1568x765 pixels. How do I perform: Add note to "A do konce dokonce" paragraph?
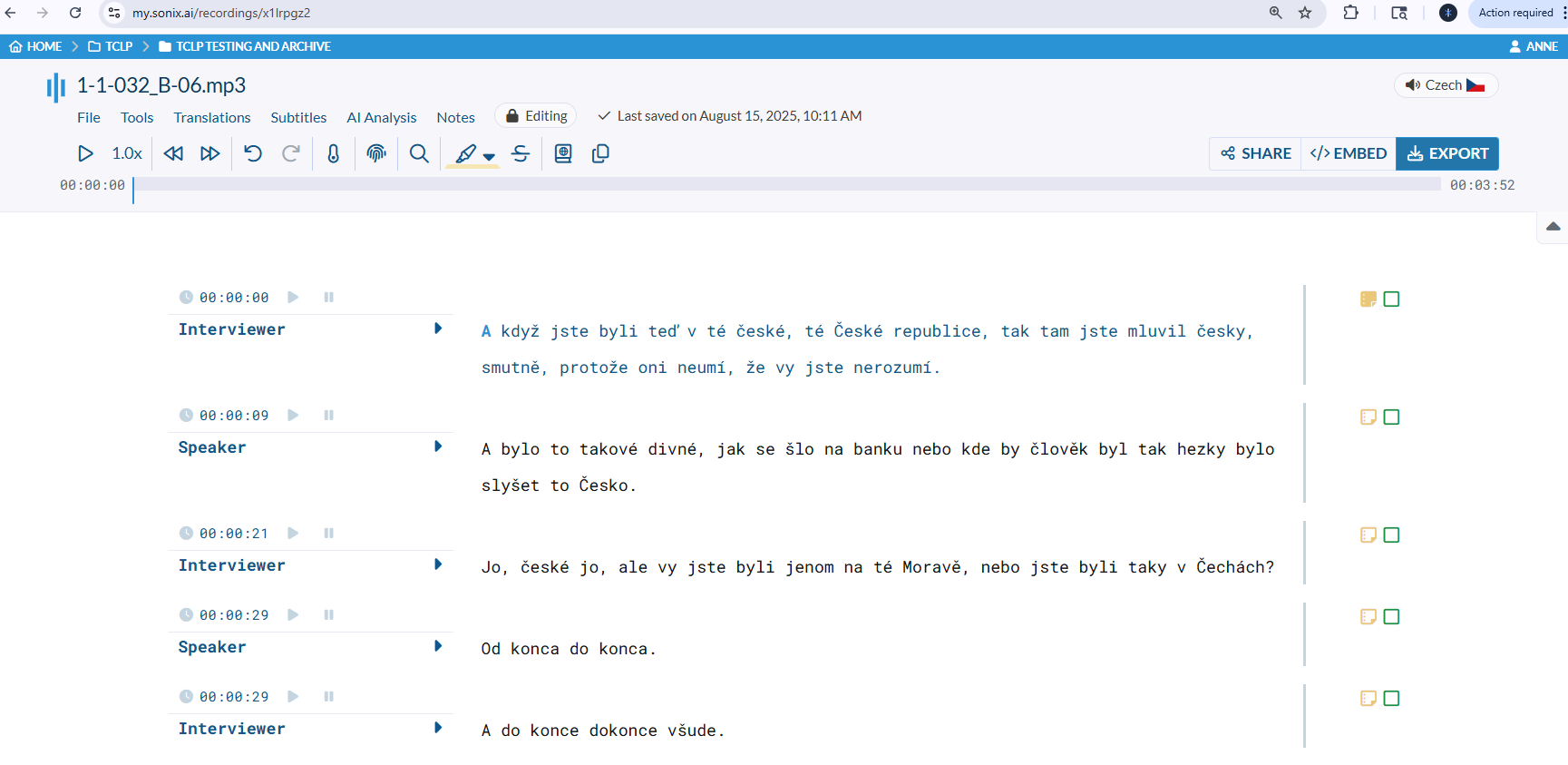pos(1368,699)
